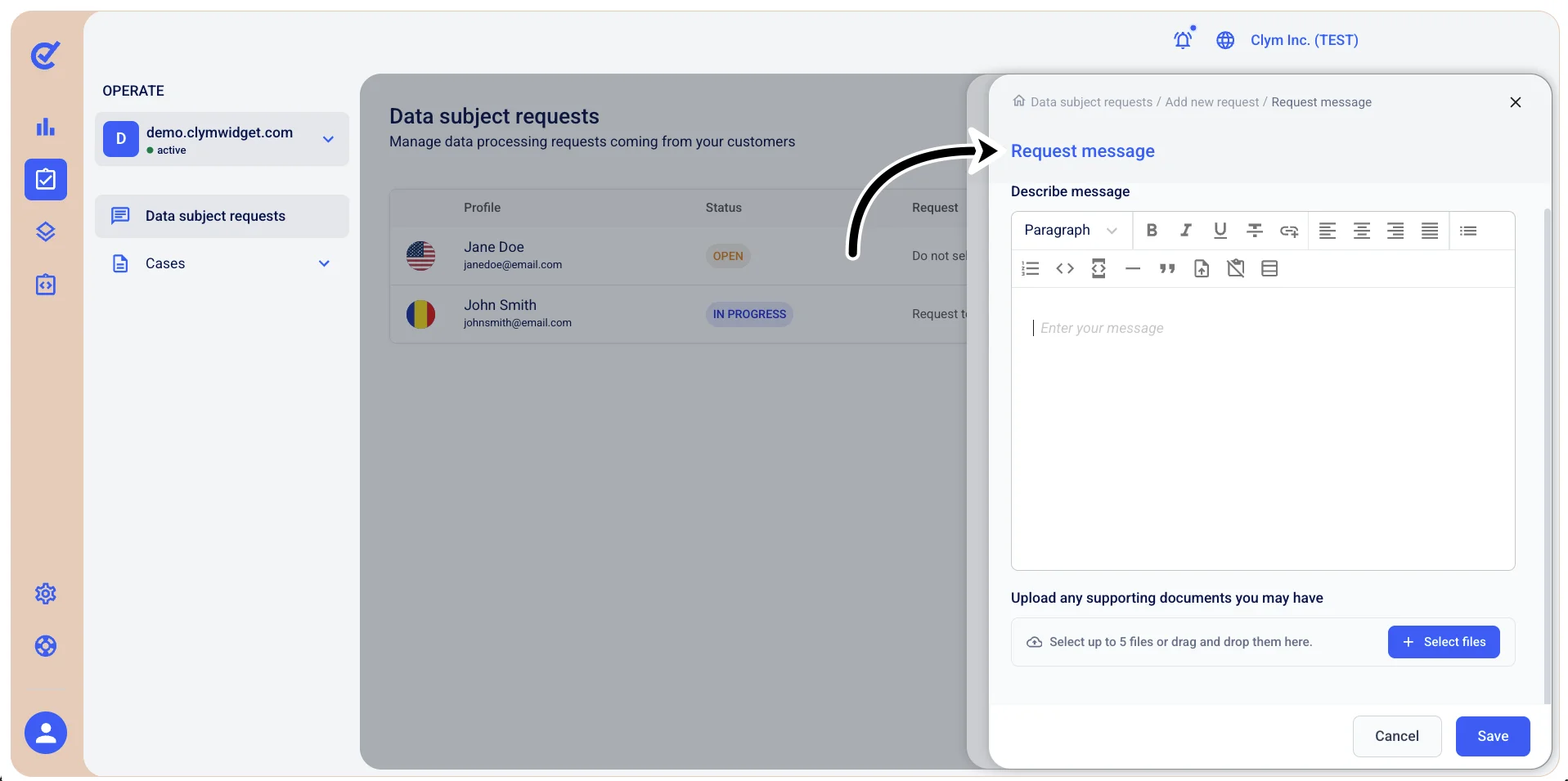Screen dimensions: 1568x781
Task: Open settings gear in the sidebar
Action: pos(46,594)
